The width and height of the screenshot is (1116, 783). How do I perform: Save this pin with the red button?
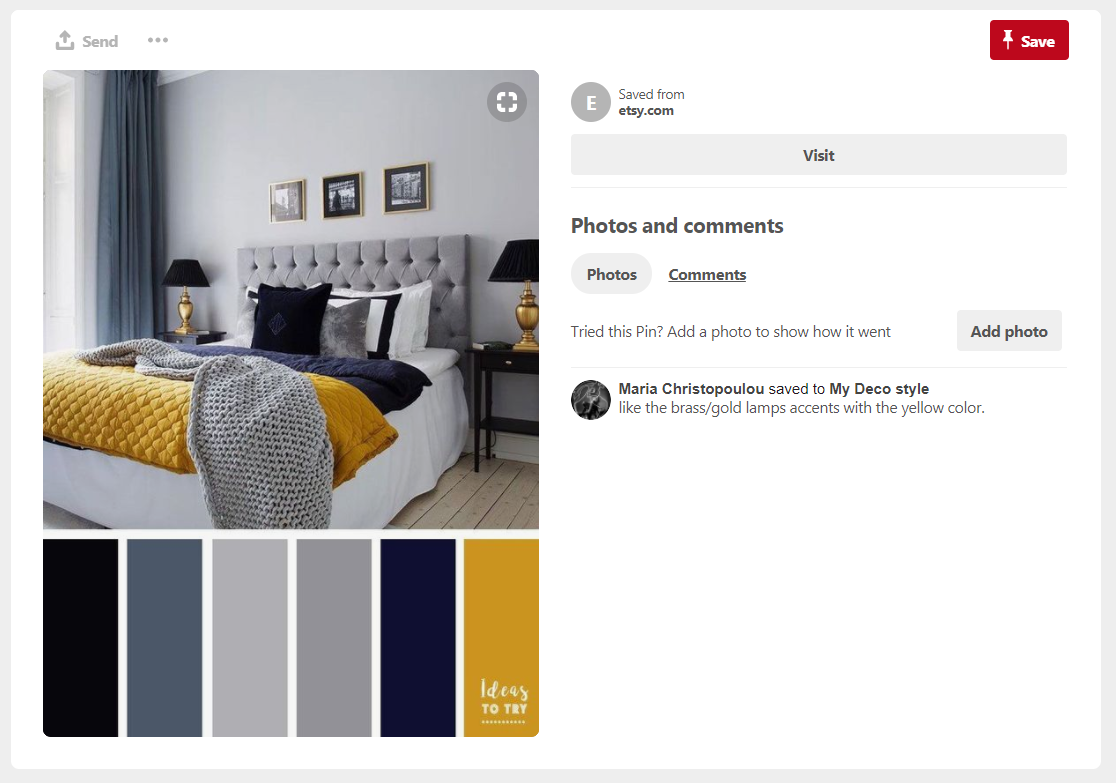pos(1029,40)
